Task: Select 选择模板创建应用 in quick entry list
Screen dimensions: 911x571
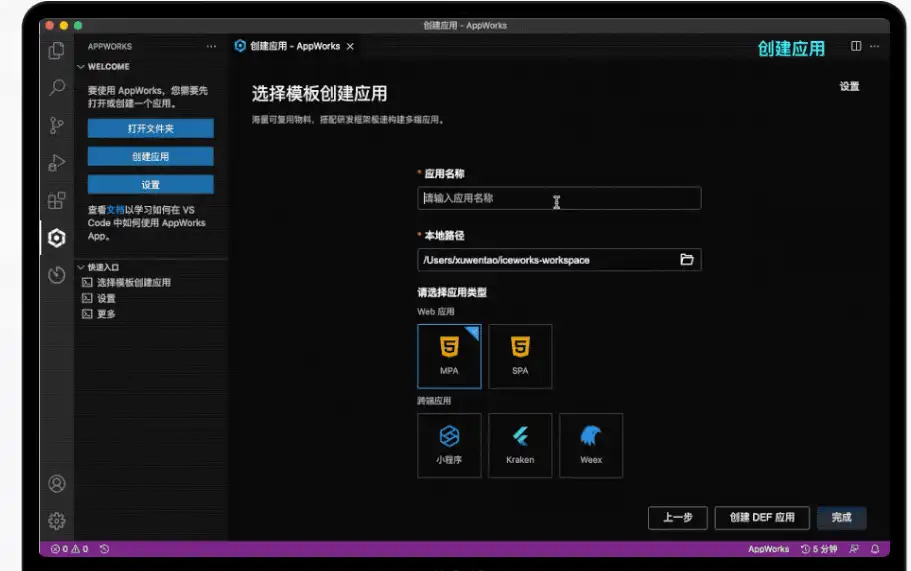Action: (x=134, y=282)
